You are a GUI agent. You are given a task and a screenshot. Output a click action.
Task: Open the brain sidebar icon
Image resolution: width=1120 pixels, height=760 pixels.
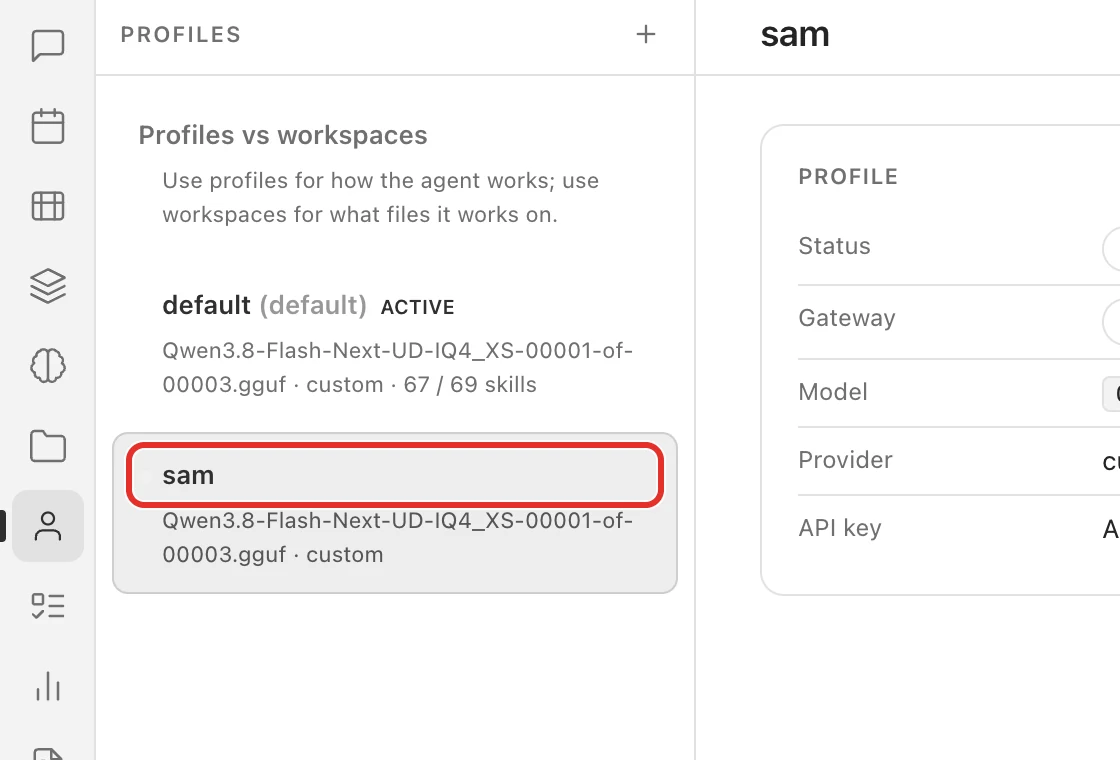tap(48, 366)
